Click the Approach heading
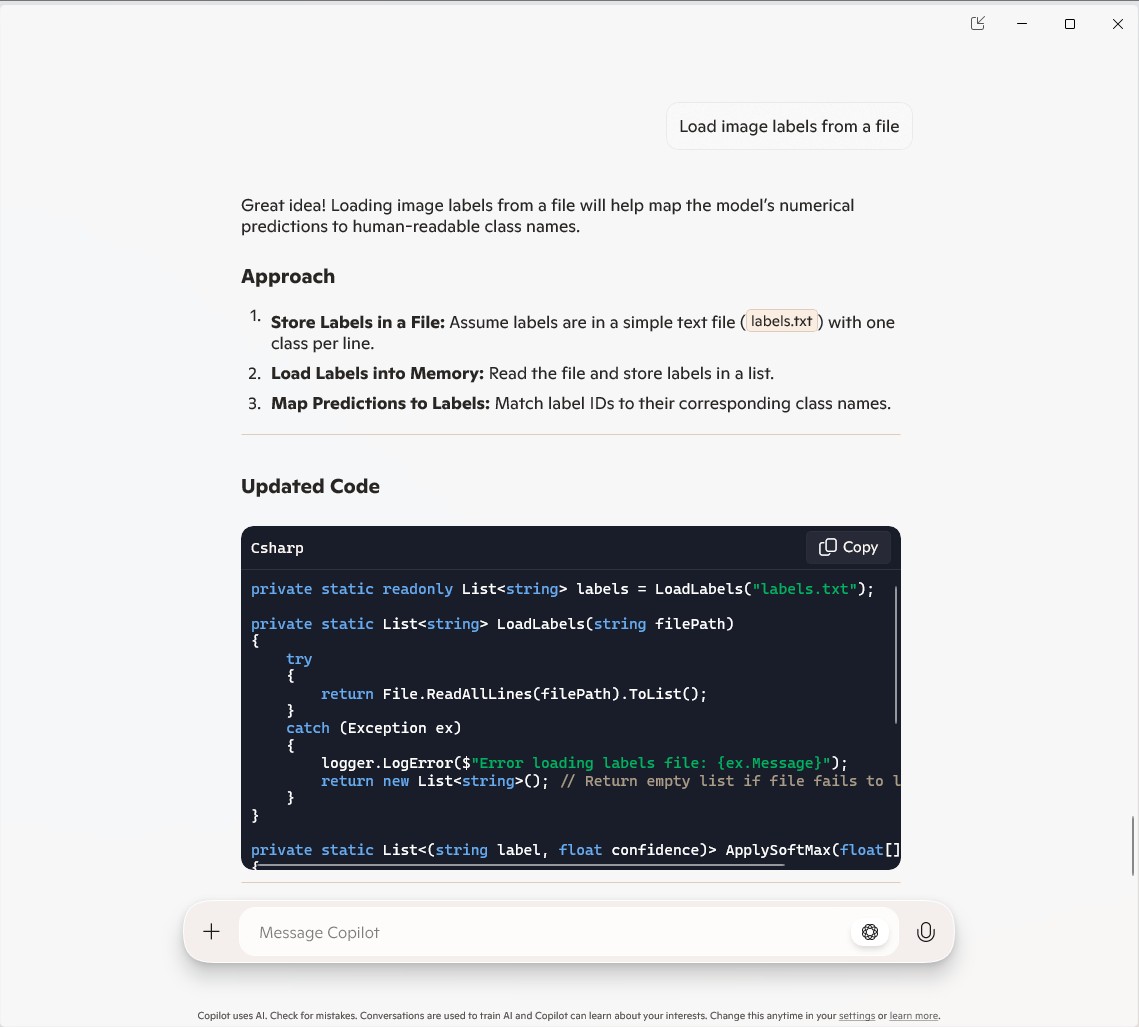 [288, 276]
